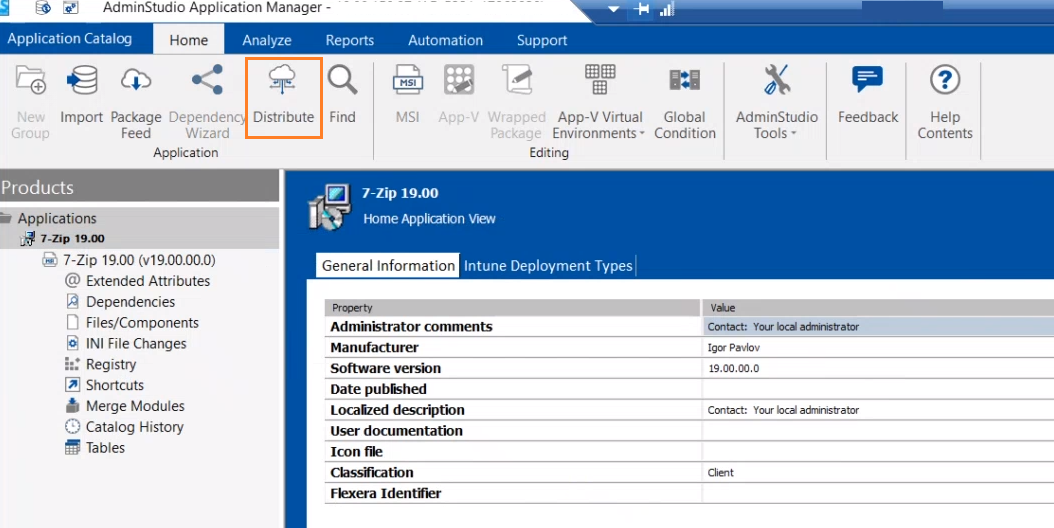Click the signal bars icon in title bar
This screenshot has height=528, width=1054.
[x=667, y=10]
